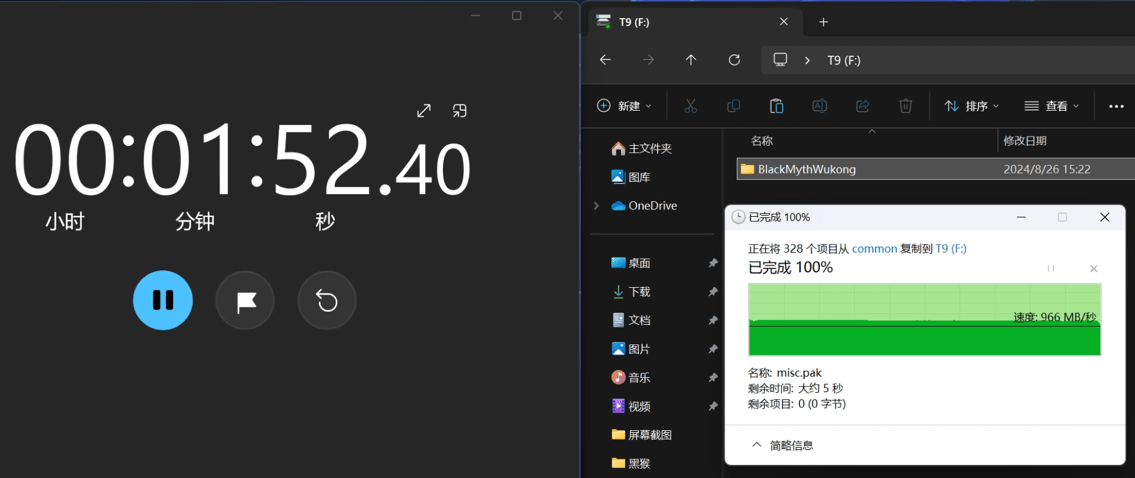Open the 查看 view dropdown
This screenshot has width=1135, height=478.
pyautogui.click(x=1051, y=106)
